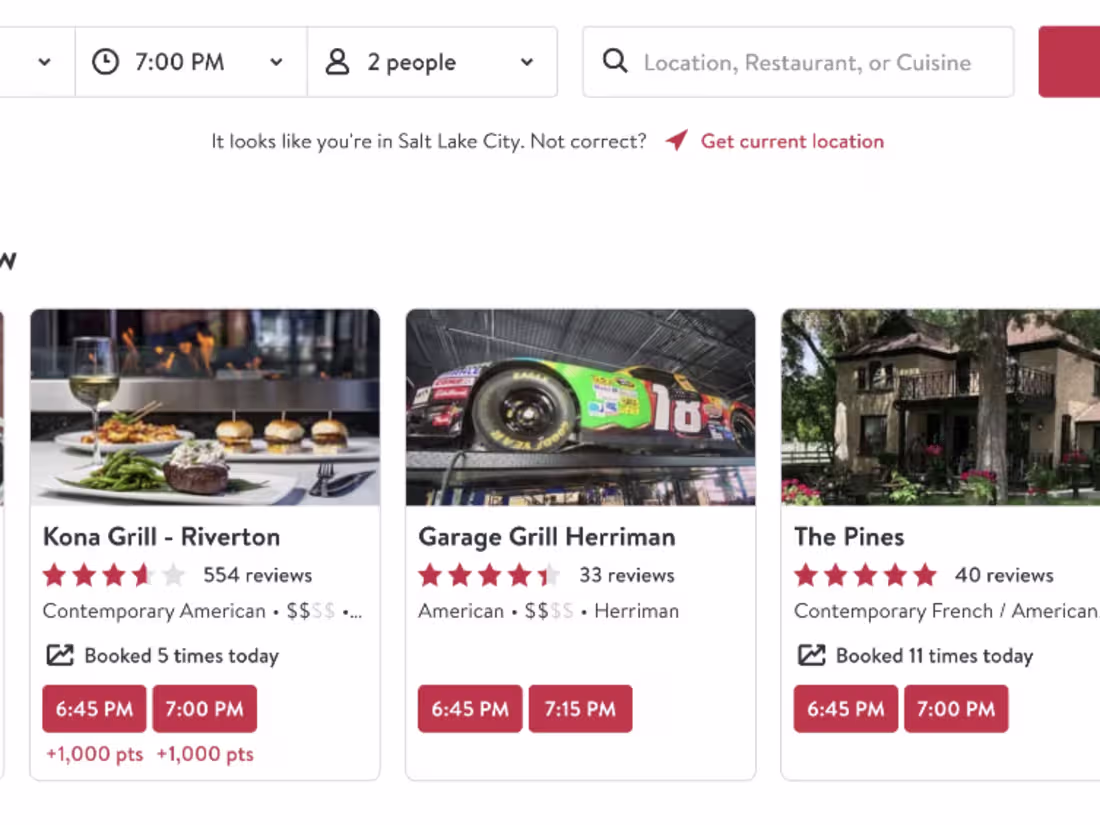
Task: Book the 6:45 PM slot at Garage Grill Herriman
Action: (470, 708)
